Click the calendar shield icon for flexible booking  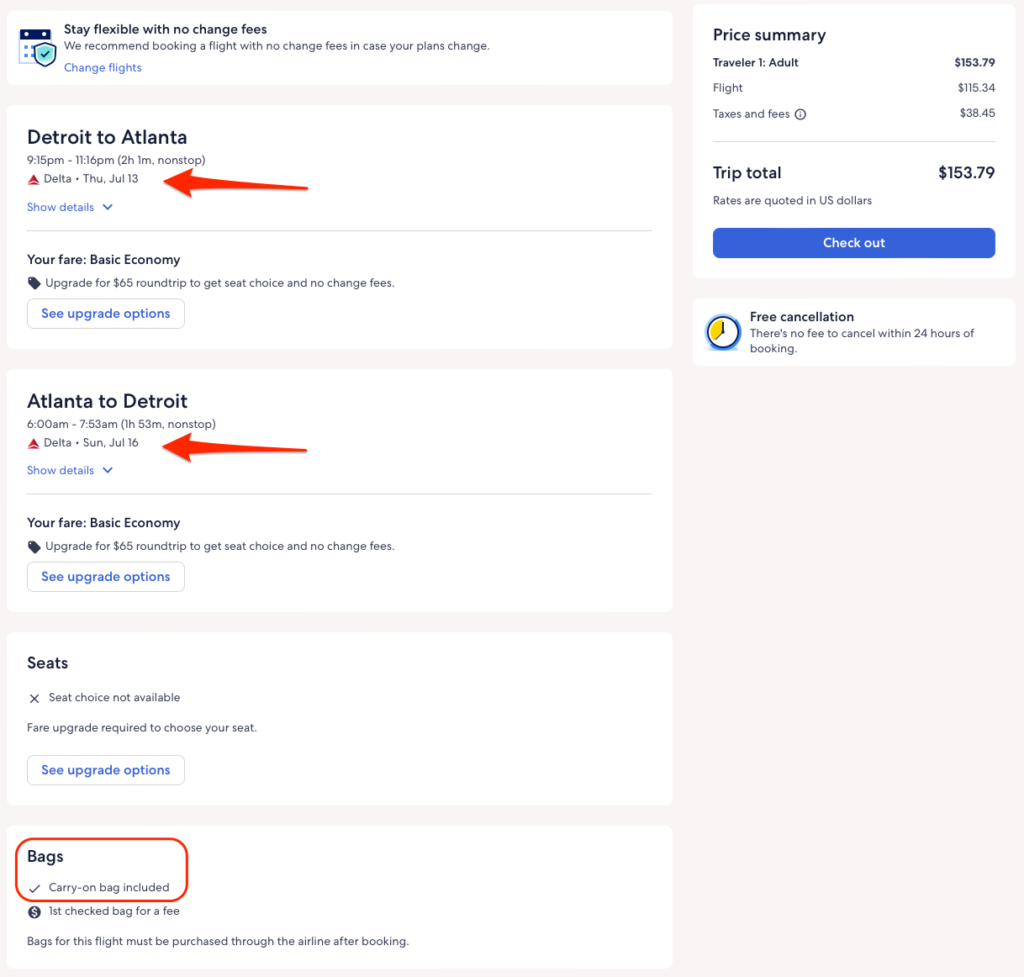(38, 47)
